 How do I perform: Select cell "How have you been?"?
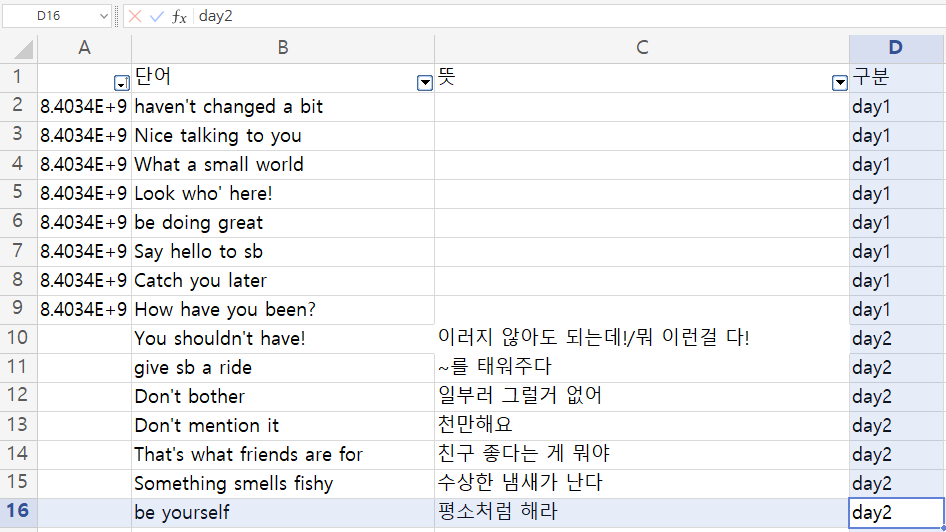283,309
